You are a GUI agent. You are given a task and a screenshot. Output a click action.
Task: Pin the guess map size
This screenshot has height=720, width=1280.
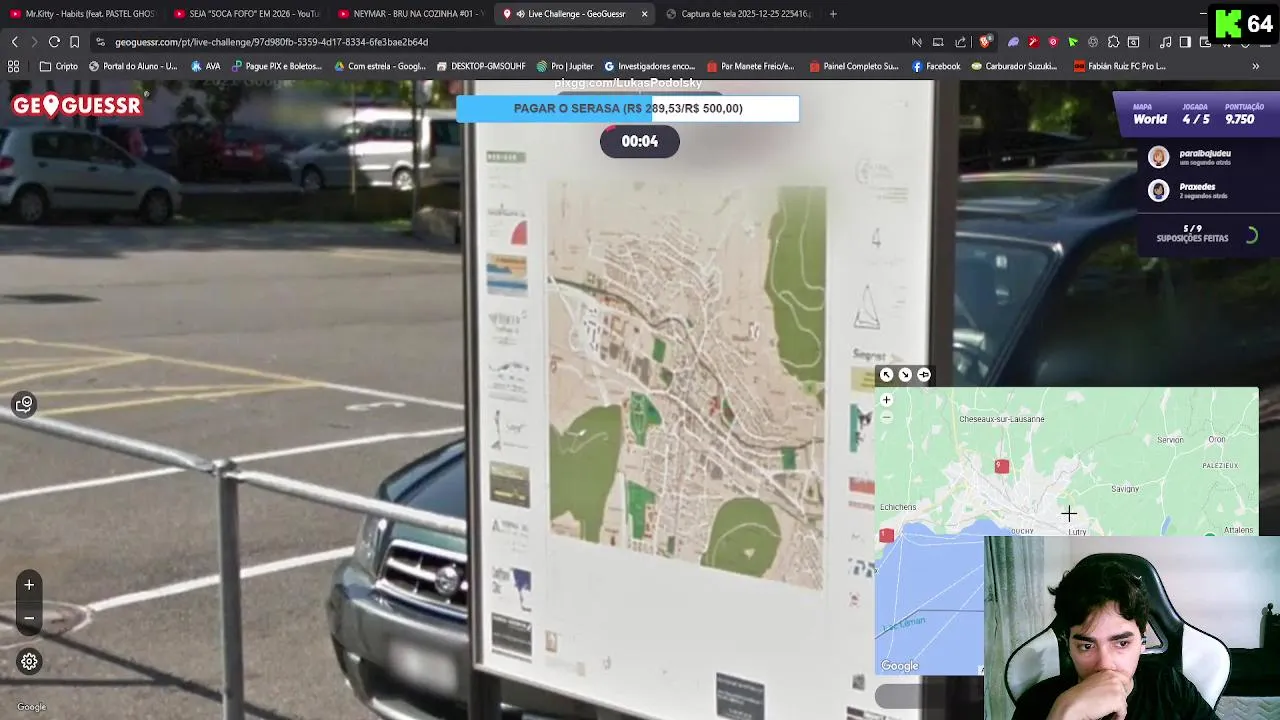coord(924,375)
